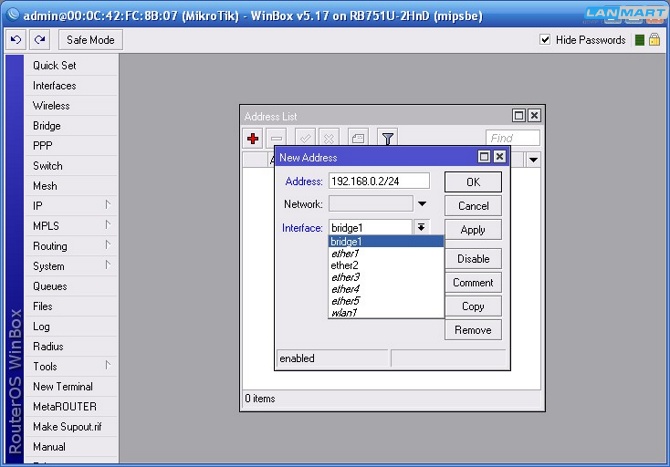Open the Log menu item
This screenshot has height=467, width=670.
pos(71,326)
